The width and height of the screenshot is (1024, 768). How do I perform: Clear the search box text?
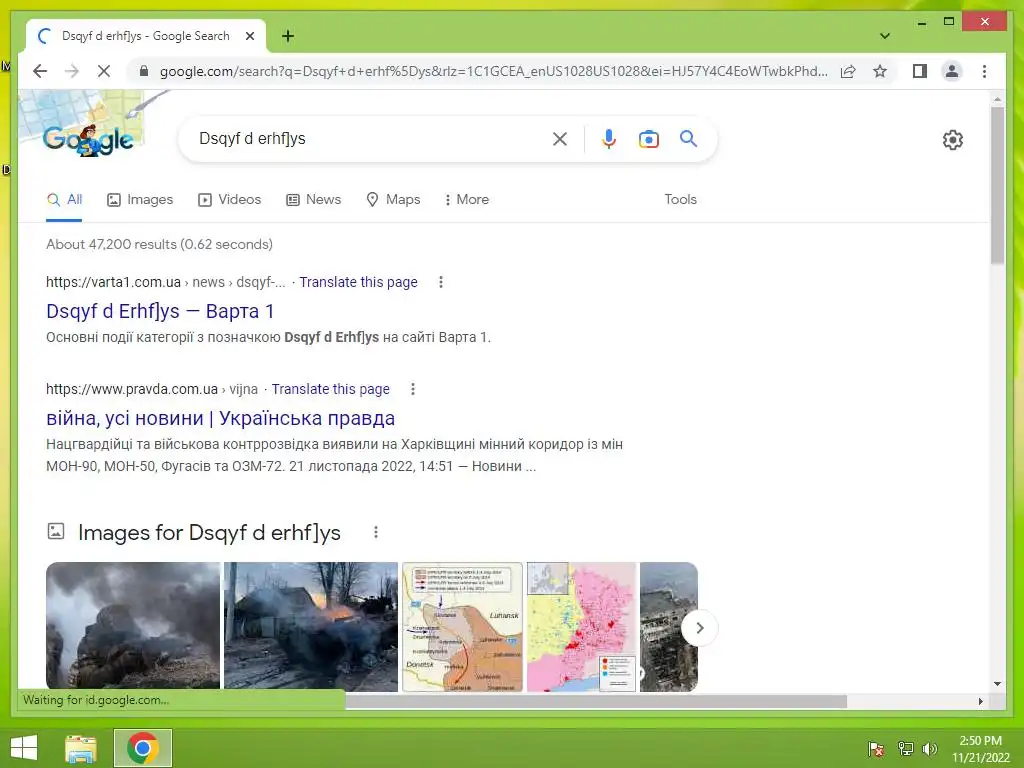tap(560, 138)
